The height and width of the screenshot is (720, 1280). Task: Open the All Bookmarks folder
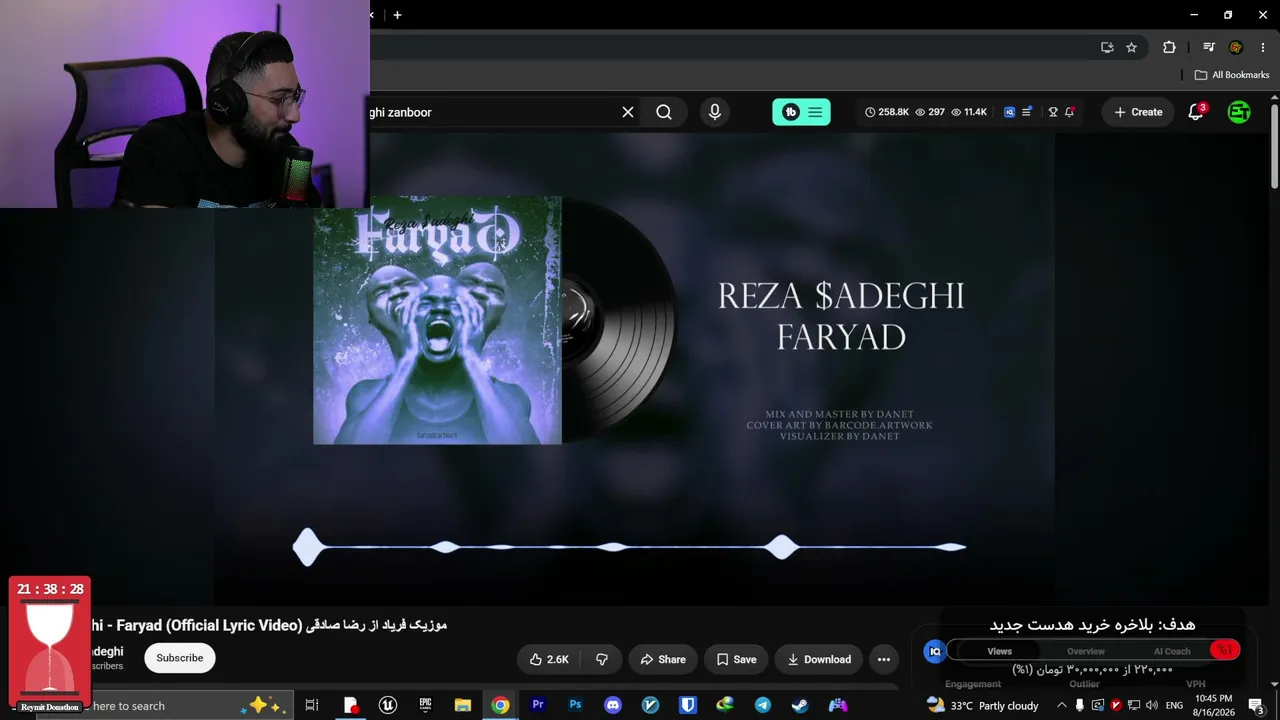coord(1232,75)
